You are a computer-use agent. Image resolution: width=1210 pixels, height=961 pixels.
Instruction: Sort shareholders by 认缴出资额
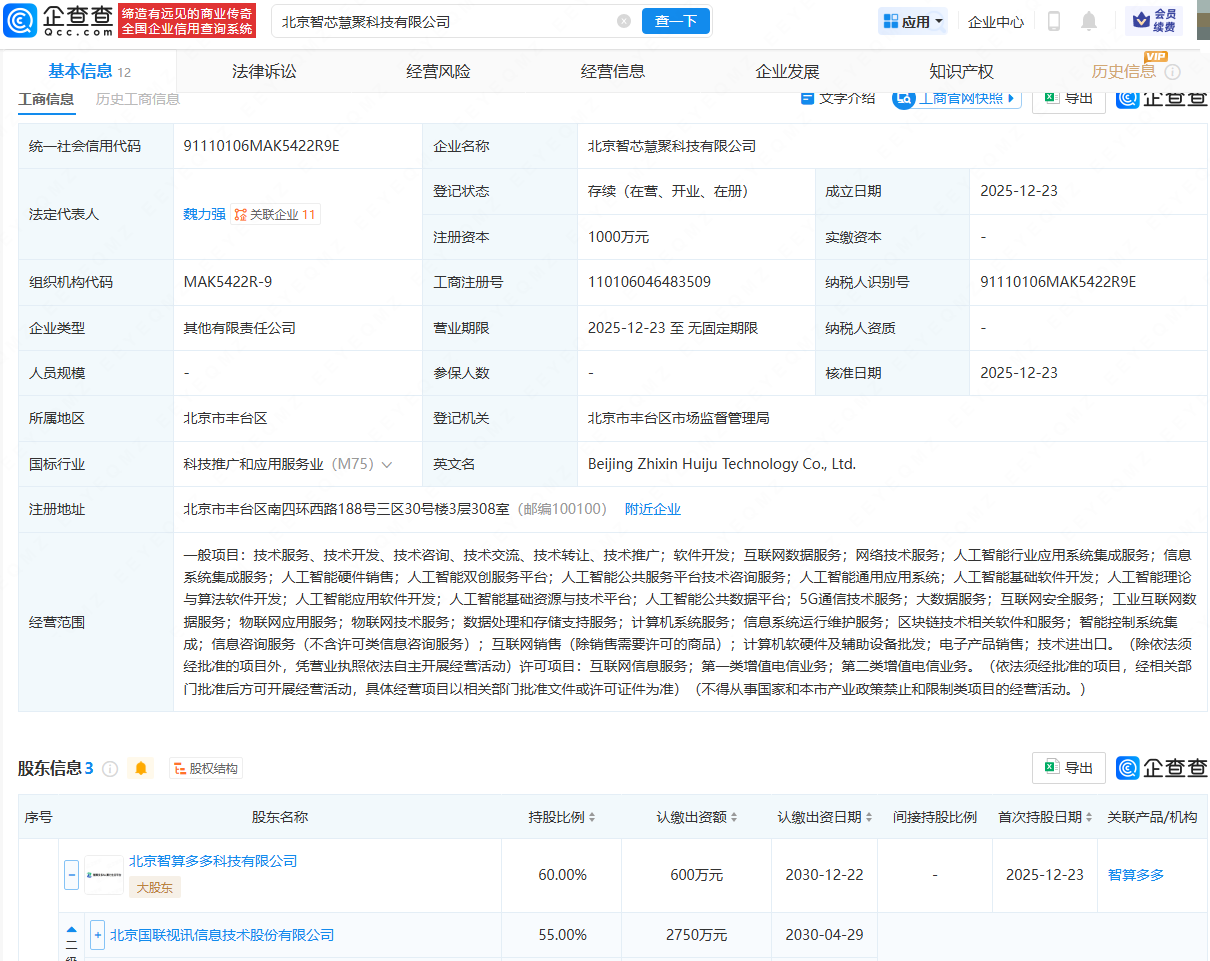pos(697,817)
